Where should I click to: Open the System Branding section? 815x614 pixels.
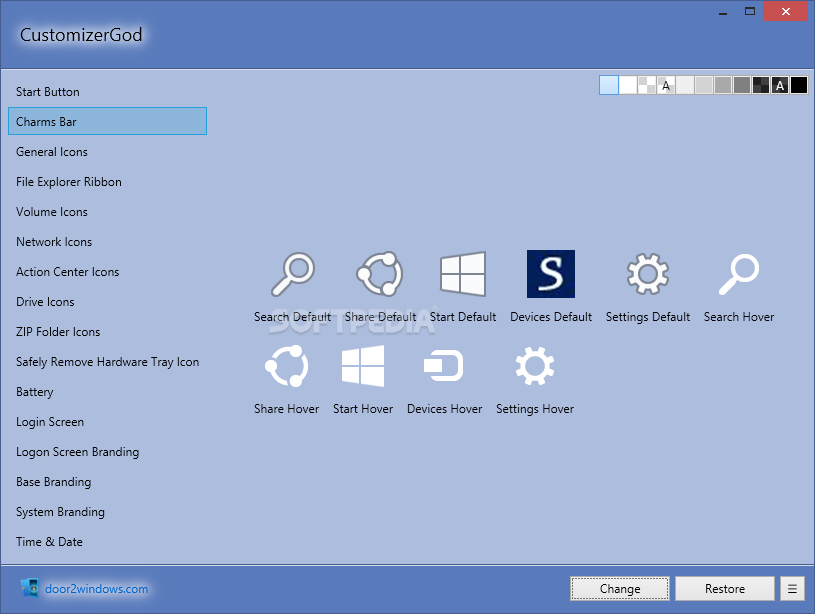[x=108, y=512]
